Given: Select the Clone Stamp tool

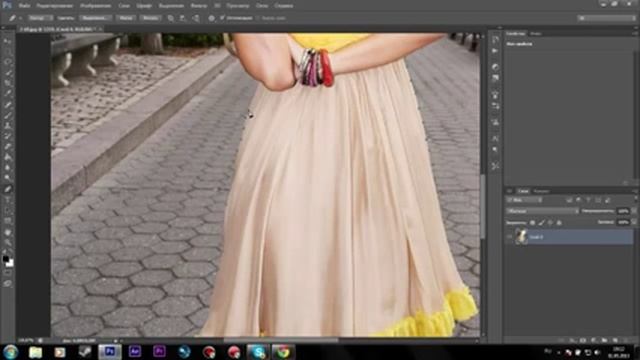Looking at the screenshot, I should point(7,126).
